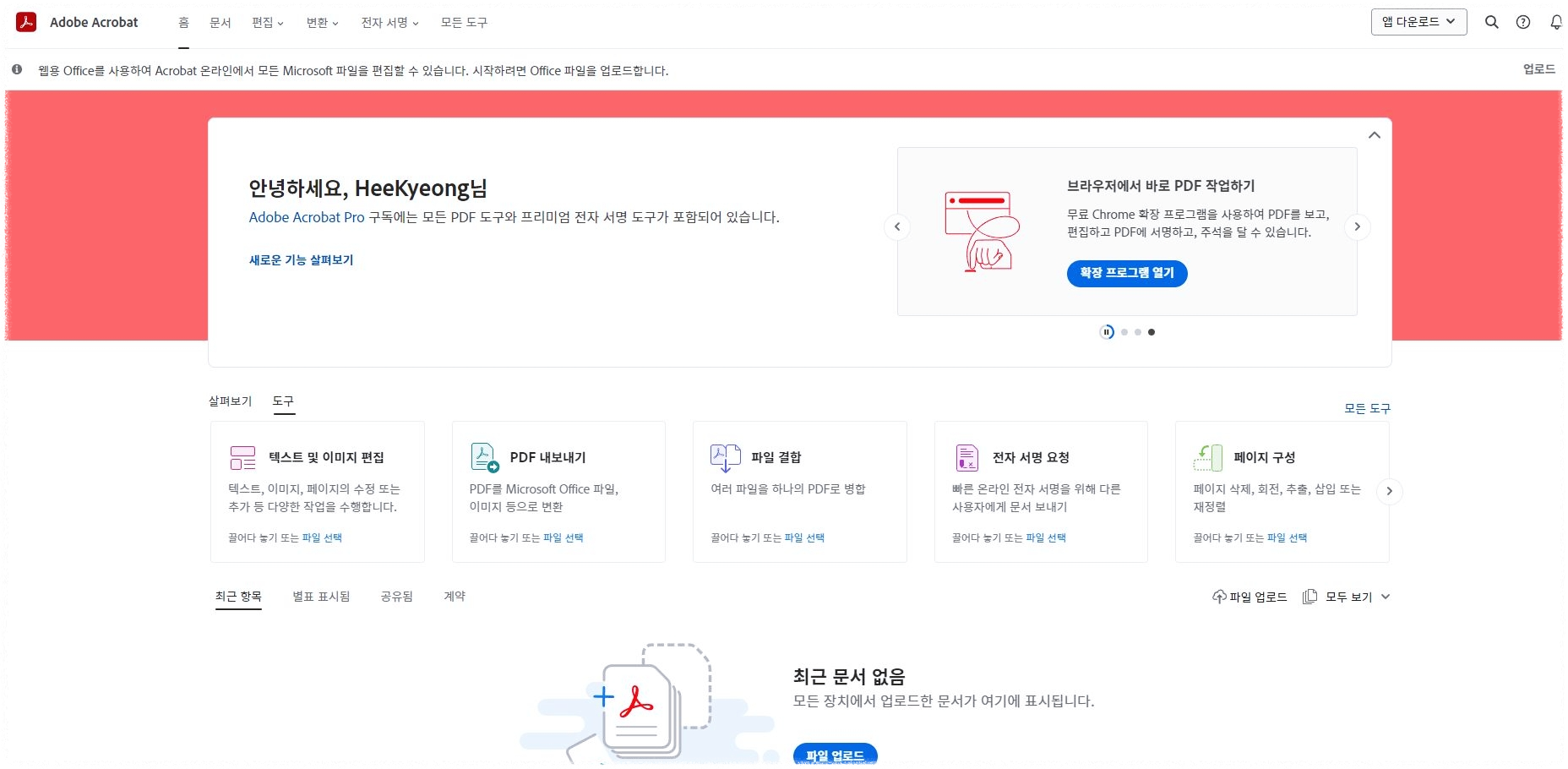Select the third carousel dot

(x=1138, y=332)
